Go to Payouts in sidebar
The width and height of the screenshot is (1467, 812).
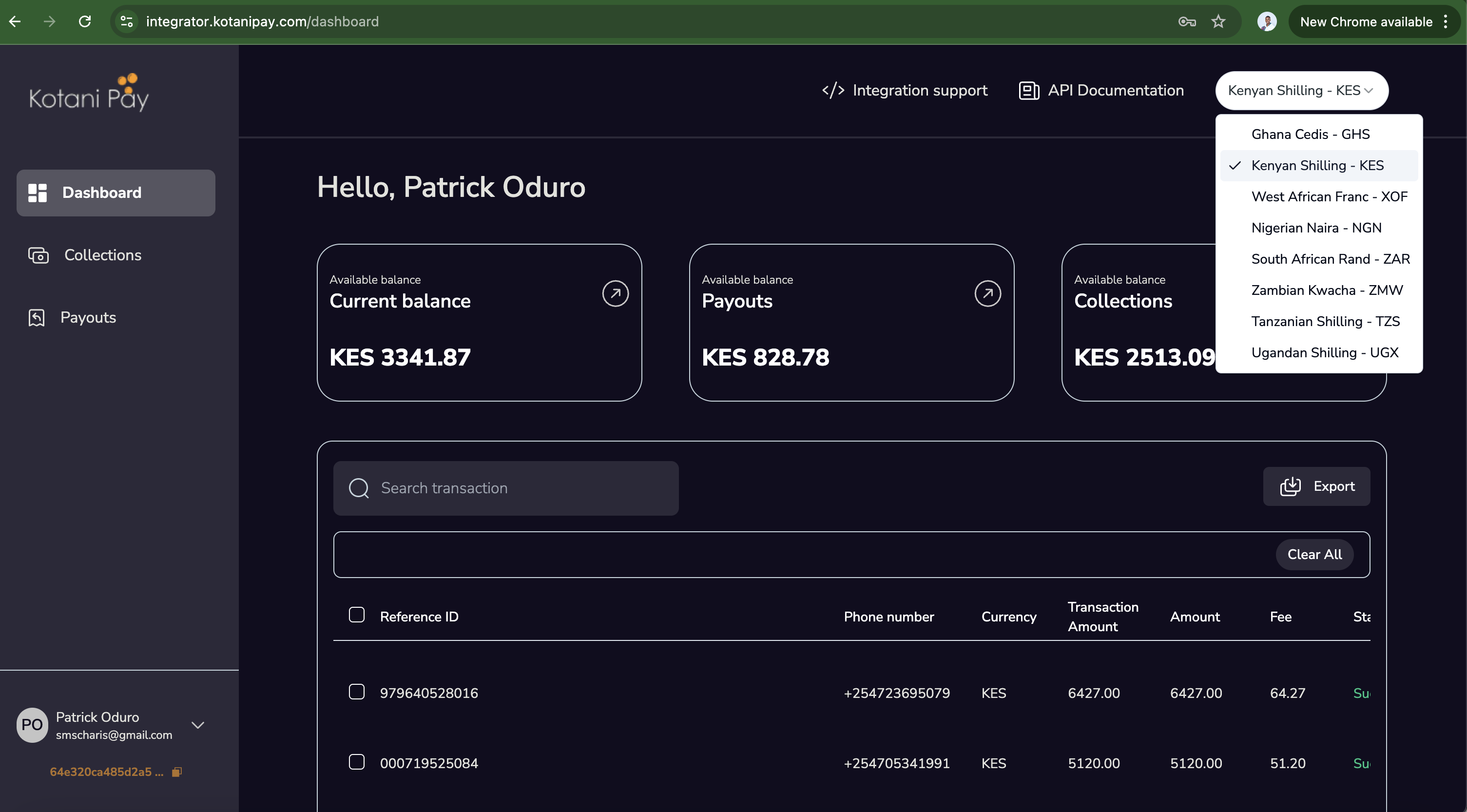(x=88, y=317)
